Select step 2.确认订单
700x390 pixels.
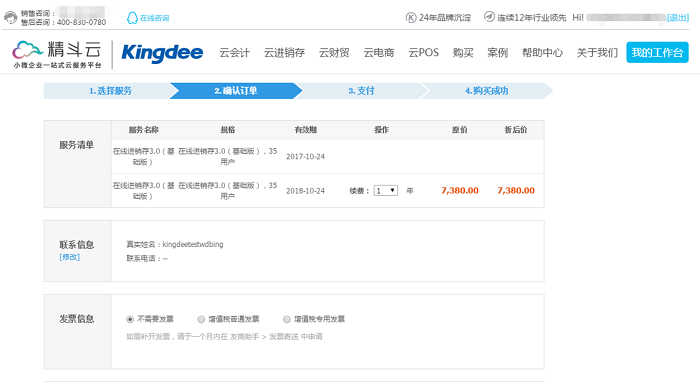click(x=236, y=91)
